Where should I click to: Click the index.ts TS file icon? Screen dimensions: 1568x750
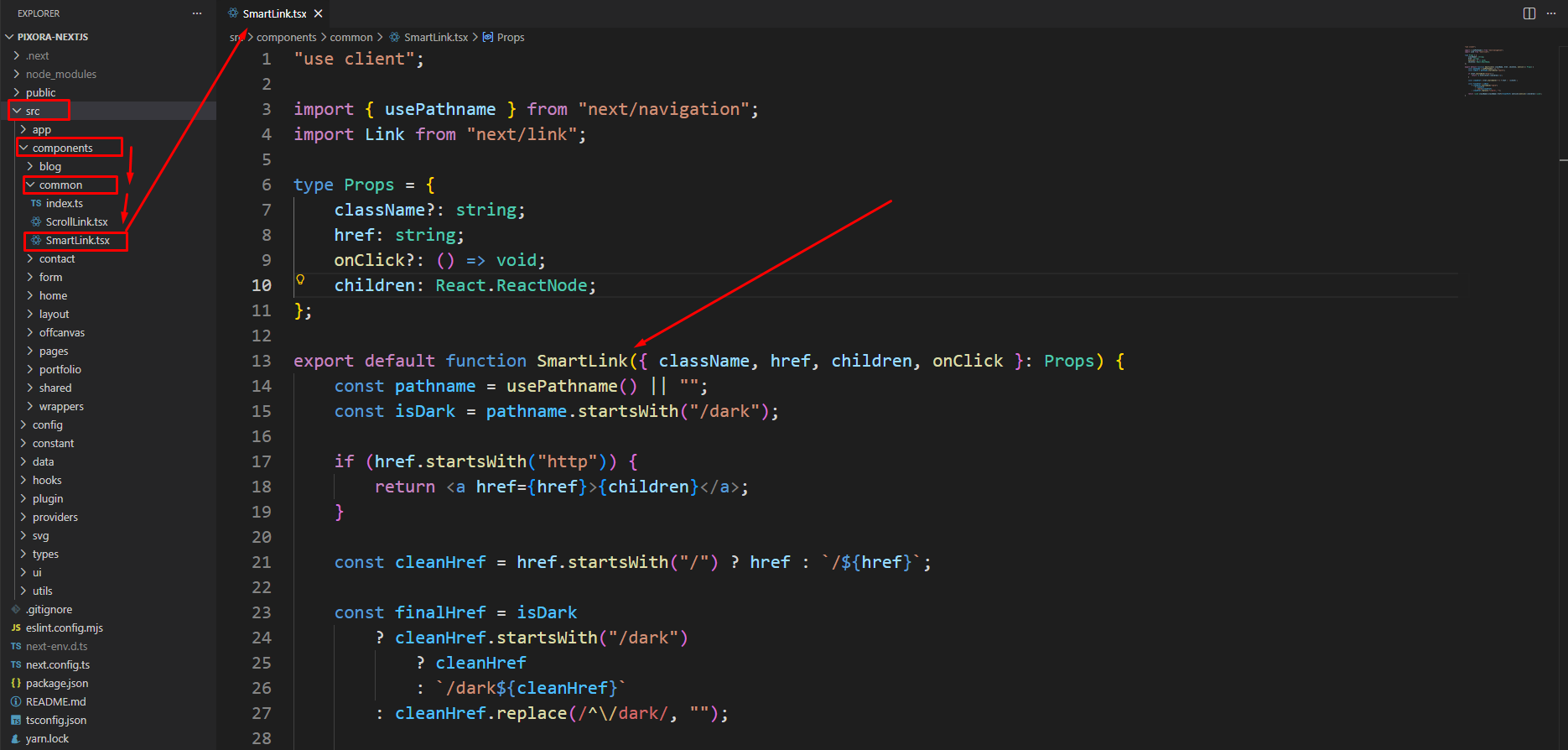tap(36, 203)
